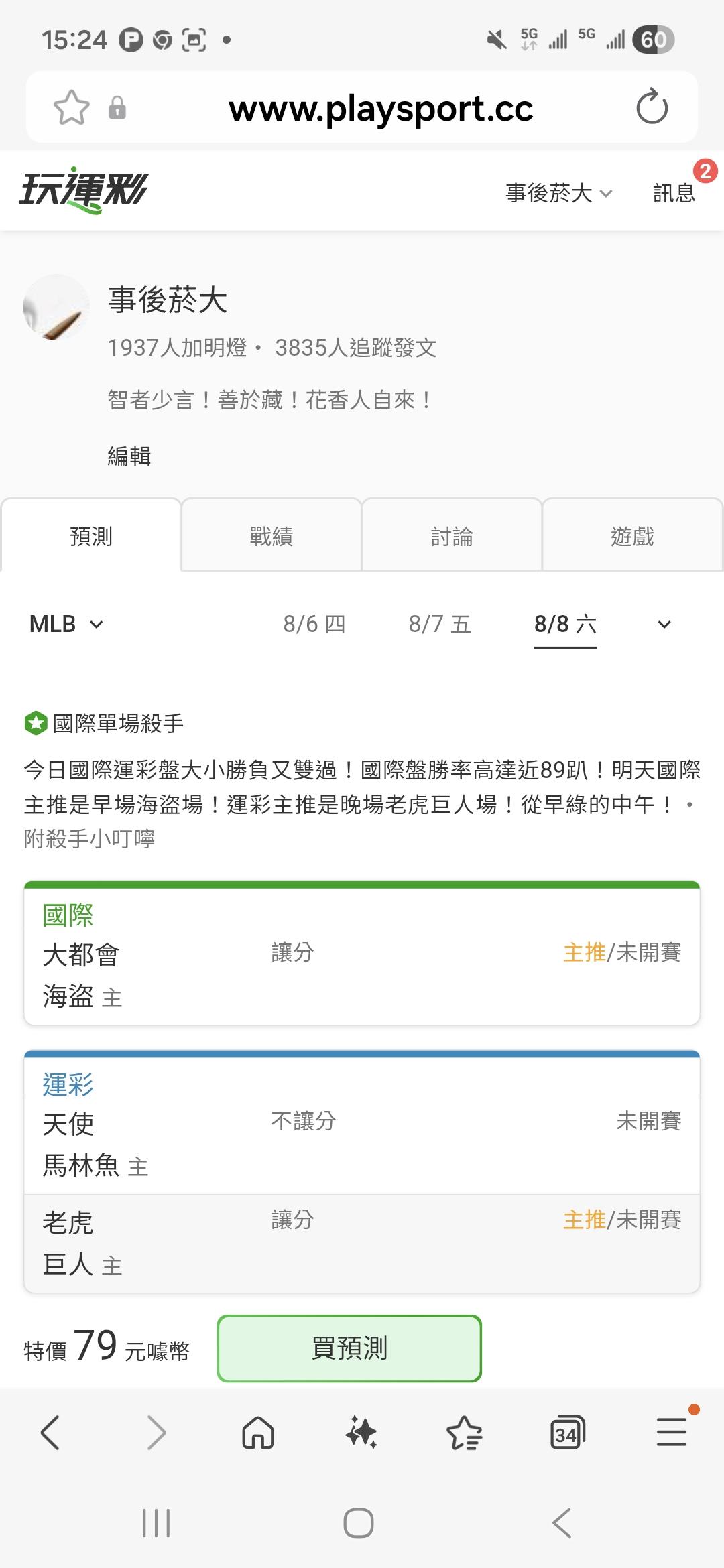Image resolution: width=724 pixels, height=1568 pixels.
Task: Select the 8/8 六 date
Action: (565, 624)
